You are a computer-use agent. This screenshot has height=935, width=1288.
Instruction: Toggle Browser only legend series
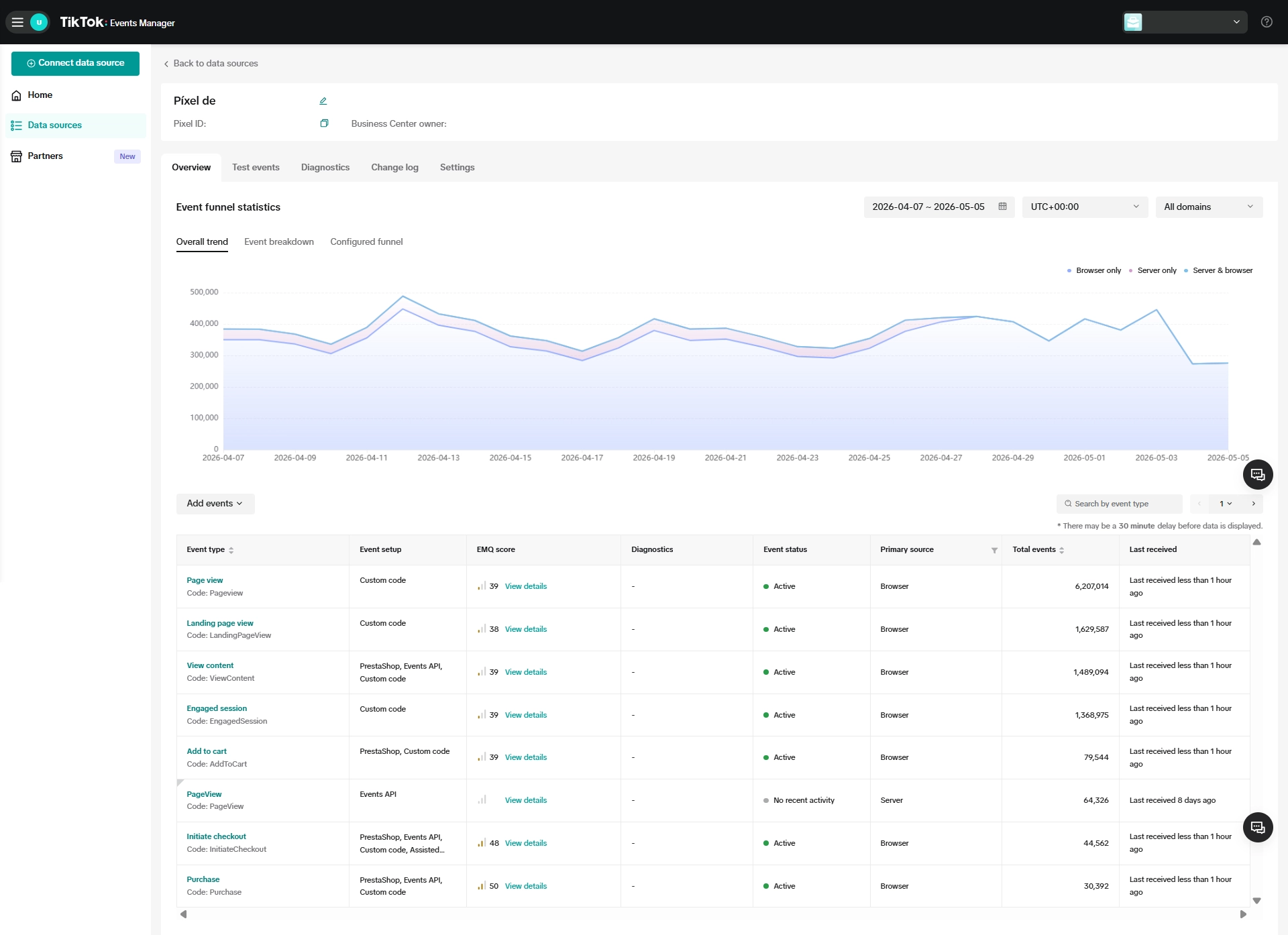1093,271
